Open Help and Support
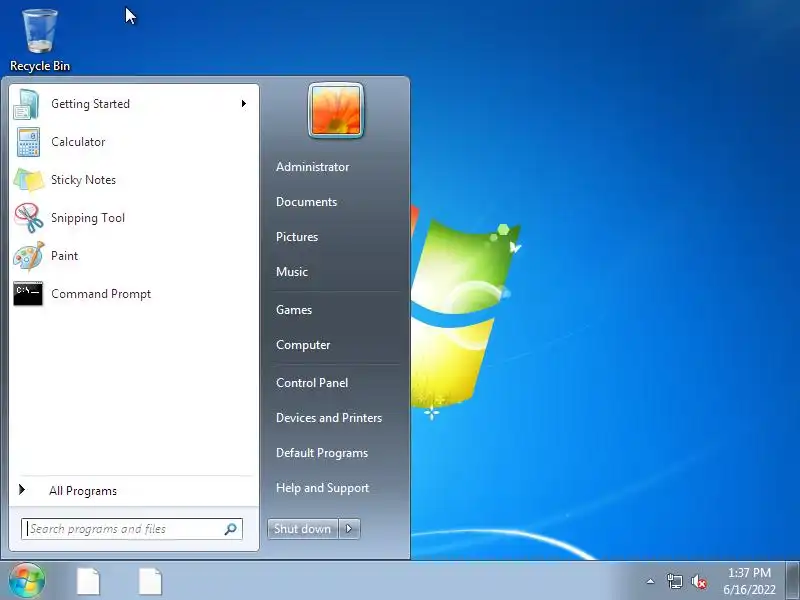The height and width of the screenshot is (600, 800). tap(322, 488)
